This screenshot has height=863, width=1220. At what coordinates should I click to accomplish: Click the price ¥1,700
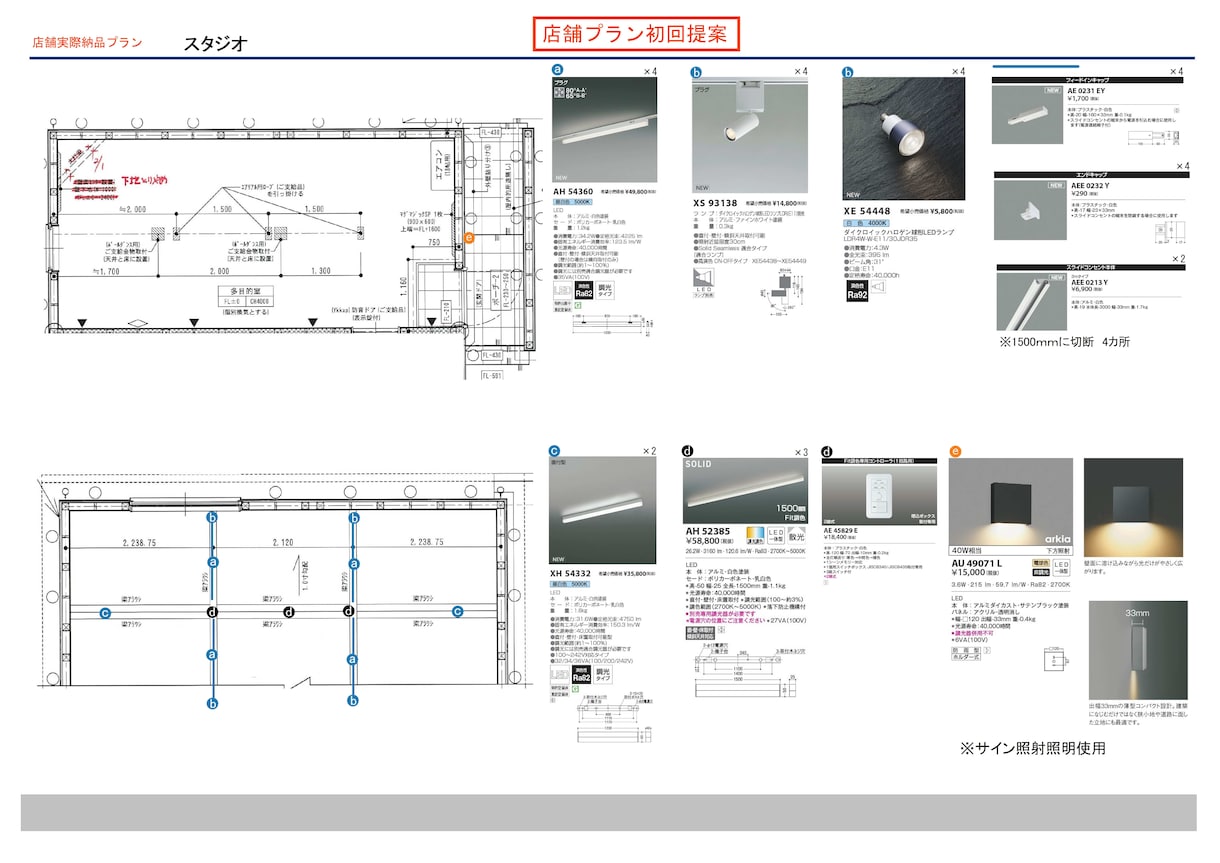1079,99
